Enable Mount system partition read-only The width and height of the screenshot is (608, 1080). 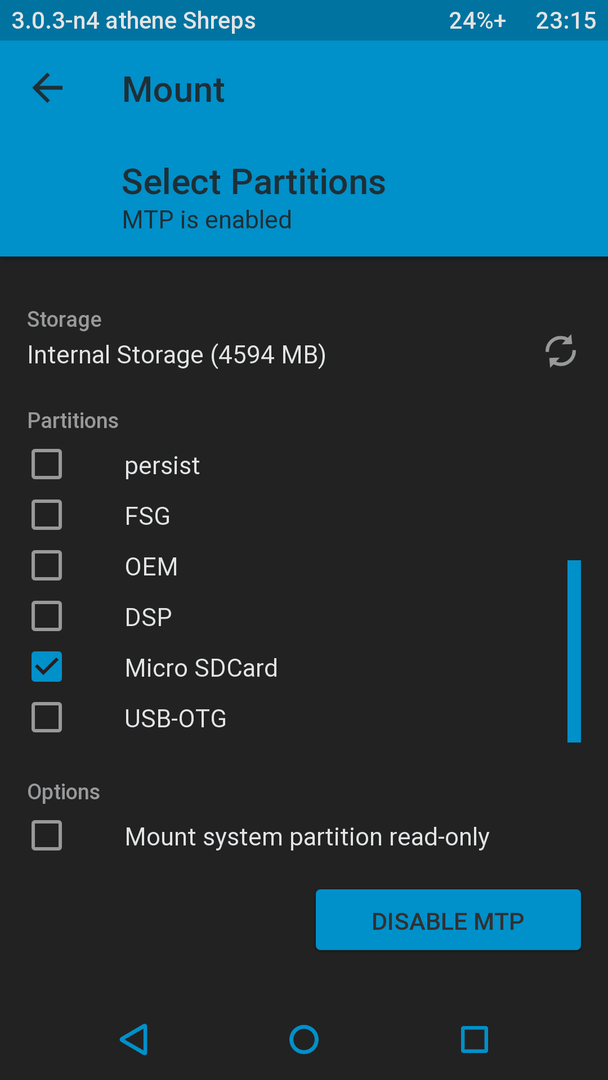(47, 836)
